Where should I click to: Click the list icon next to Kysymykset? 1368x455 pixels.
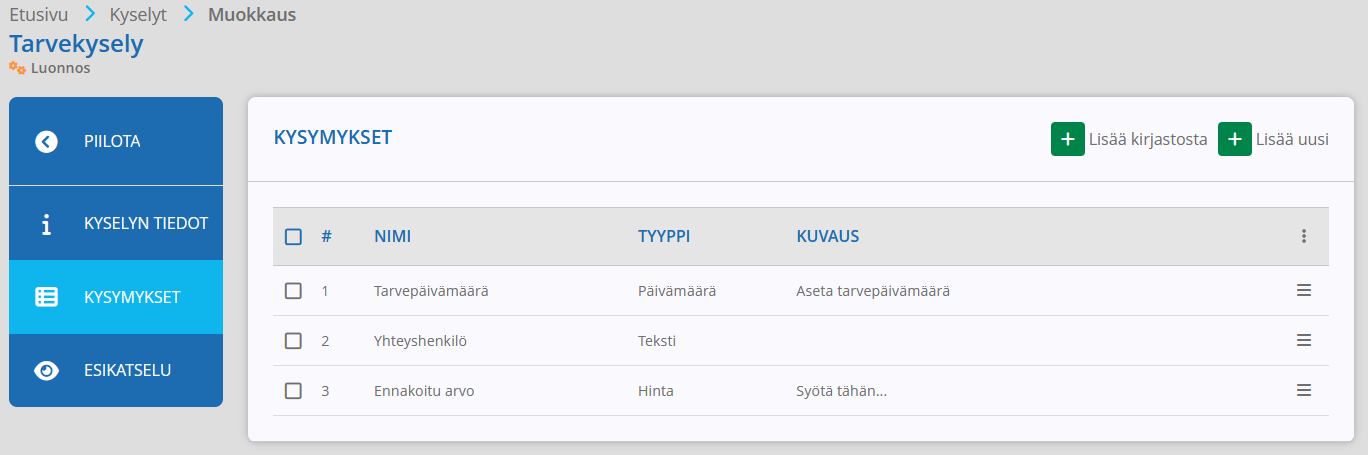click(x=46, y=297)
